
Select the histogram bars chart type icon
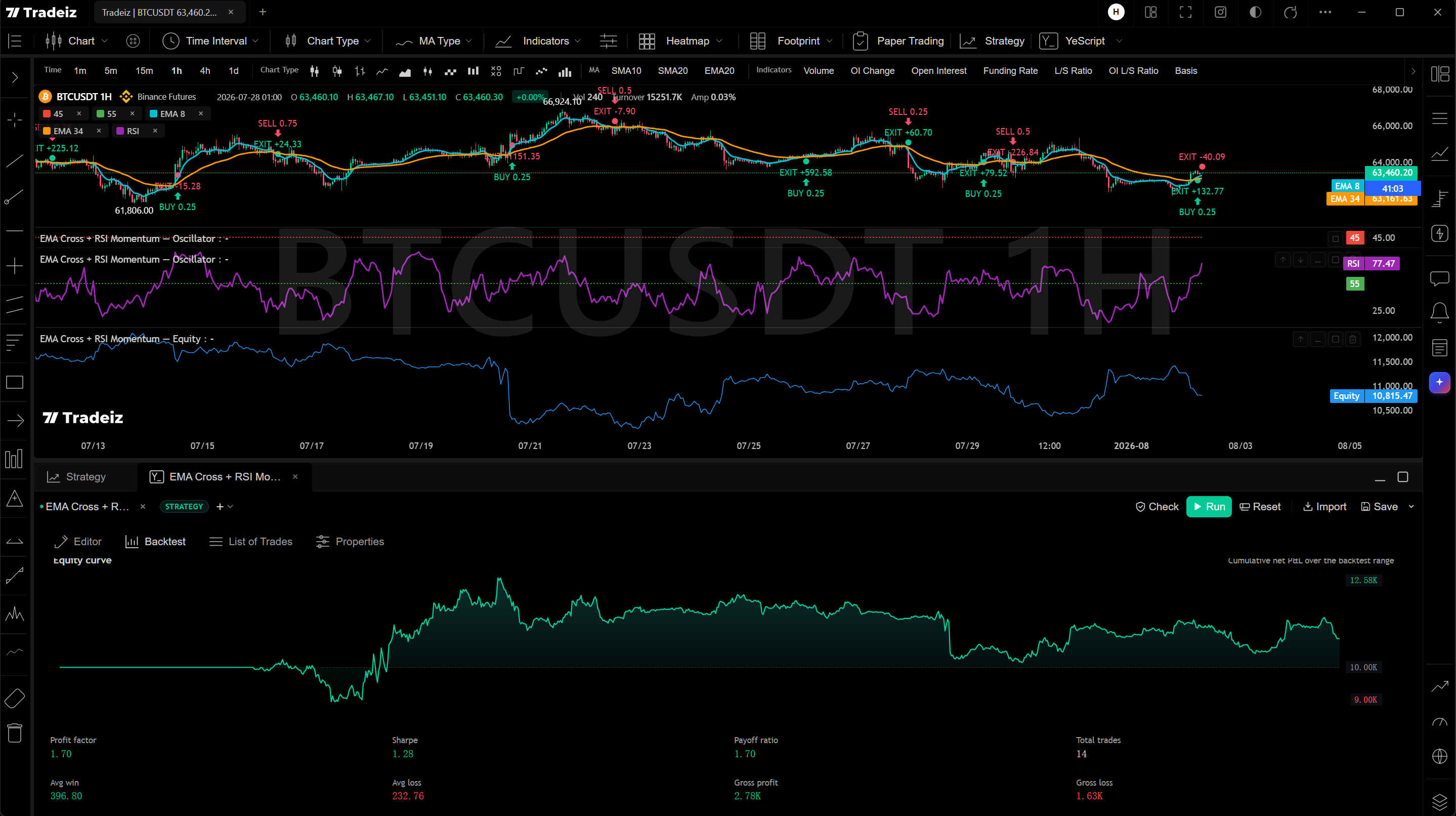pos(565,71)
